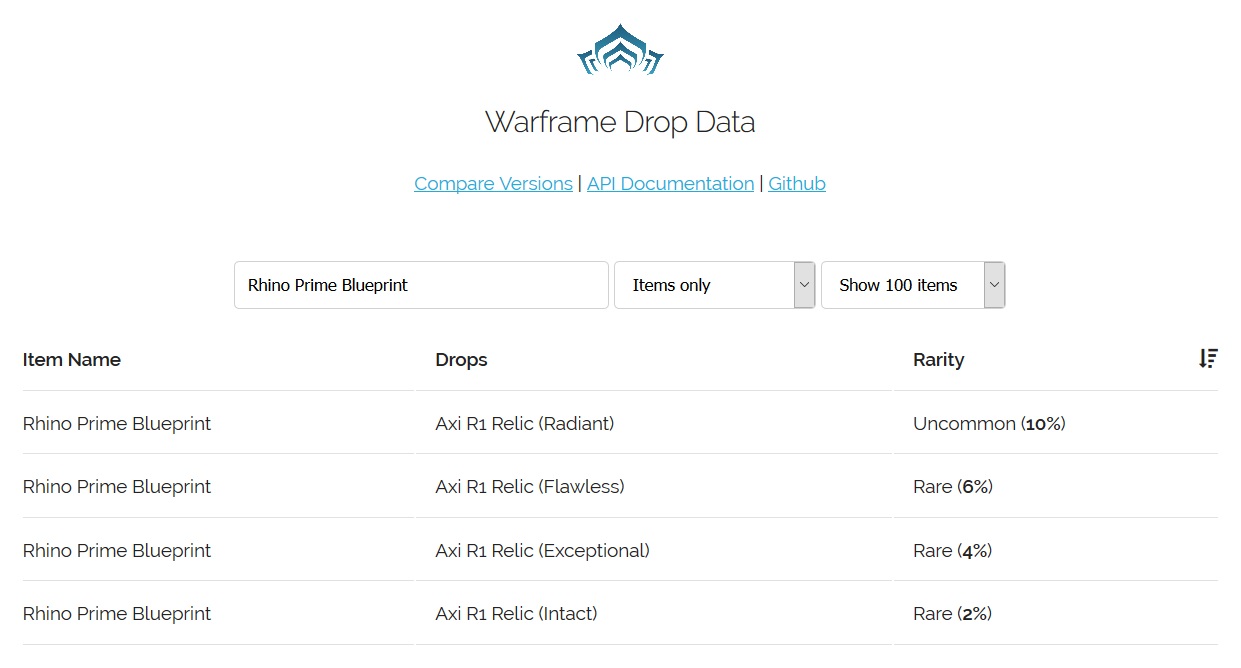Select the Axi R1 Relic (Exceptional) cell
Viewport: 1241px width, 668px height.
[542, 551]
